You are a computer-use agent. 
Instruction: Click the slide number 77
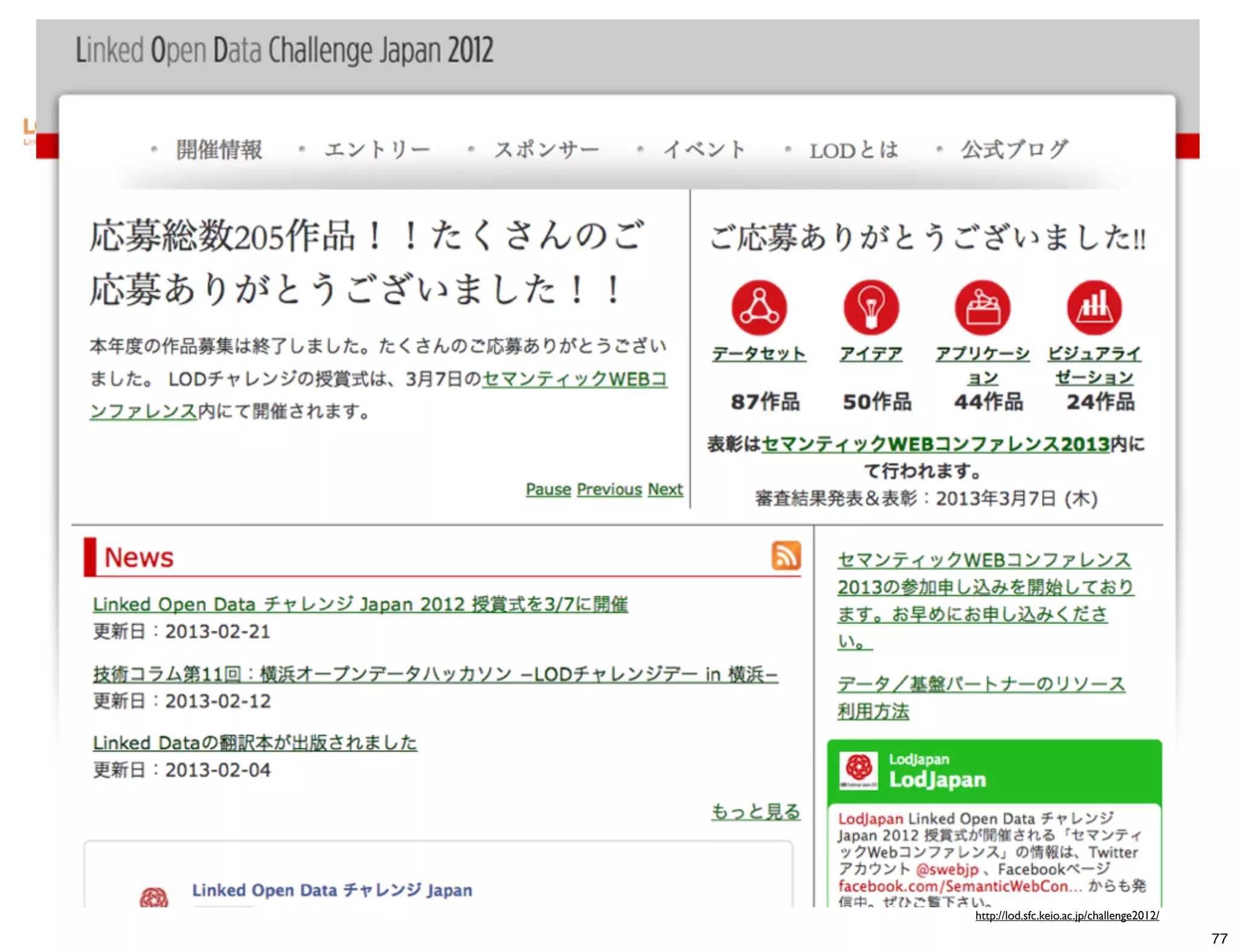click(x=1219, y=938)
